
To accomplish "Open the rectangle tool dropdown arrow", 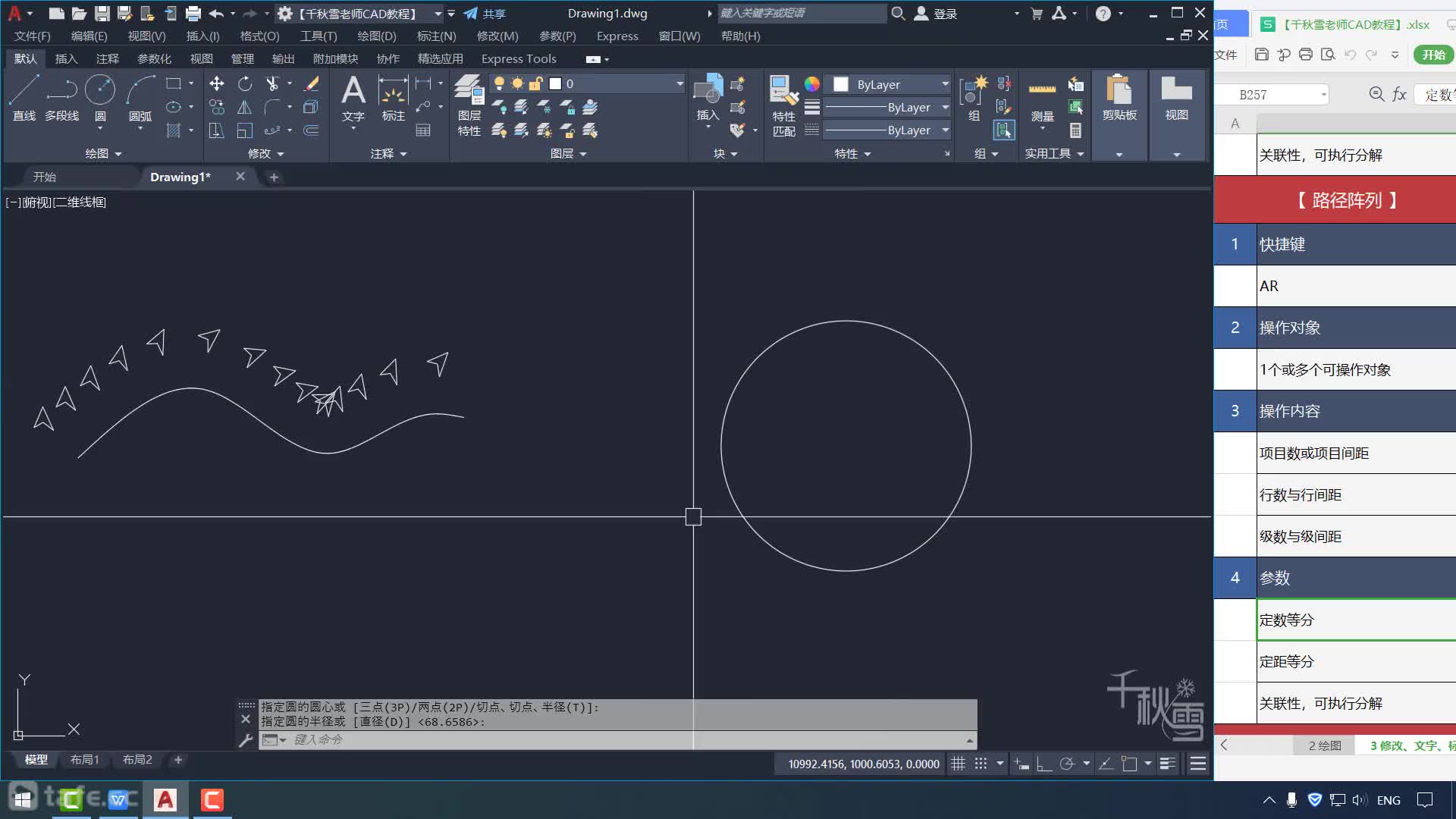I will [x=191, y=83].
